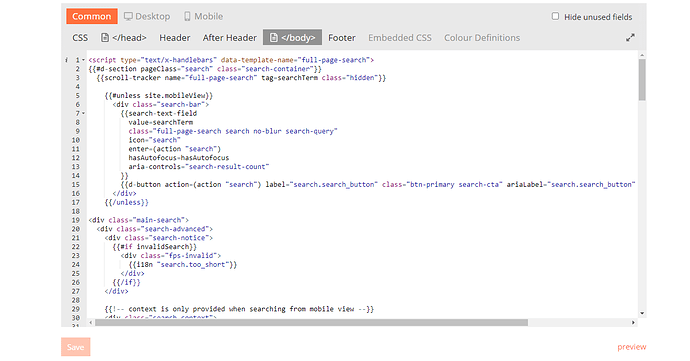Click the document icon beside </head>
The width and height of the screenshot is (690, 361).
coord(105,38)
